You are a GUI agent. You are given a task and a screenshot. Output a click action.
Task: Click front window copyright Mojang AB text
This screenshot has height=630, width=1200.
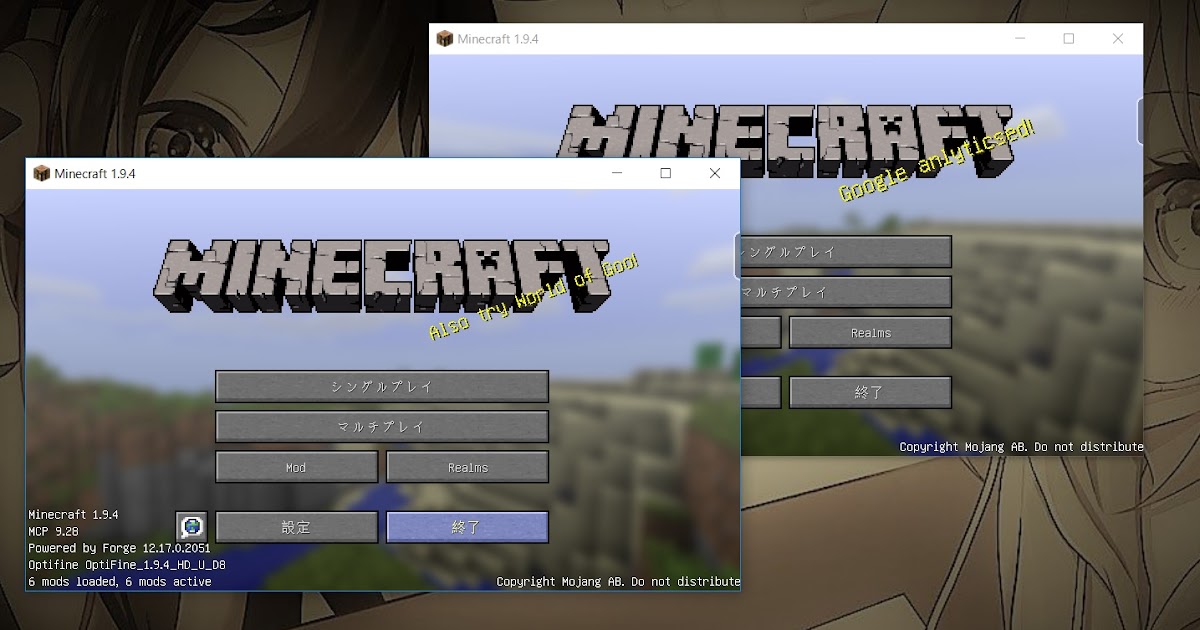[618, 581]
